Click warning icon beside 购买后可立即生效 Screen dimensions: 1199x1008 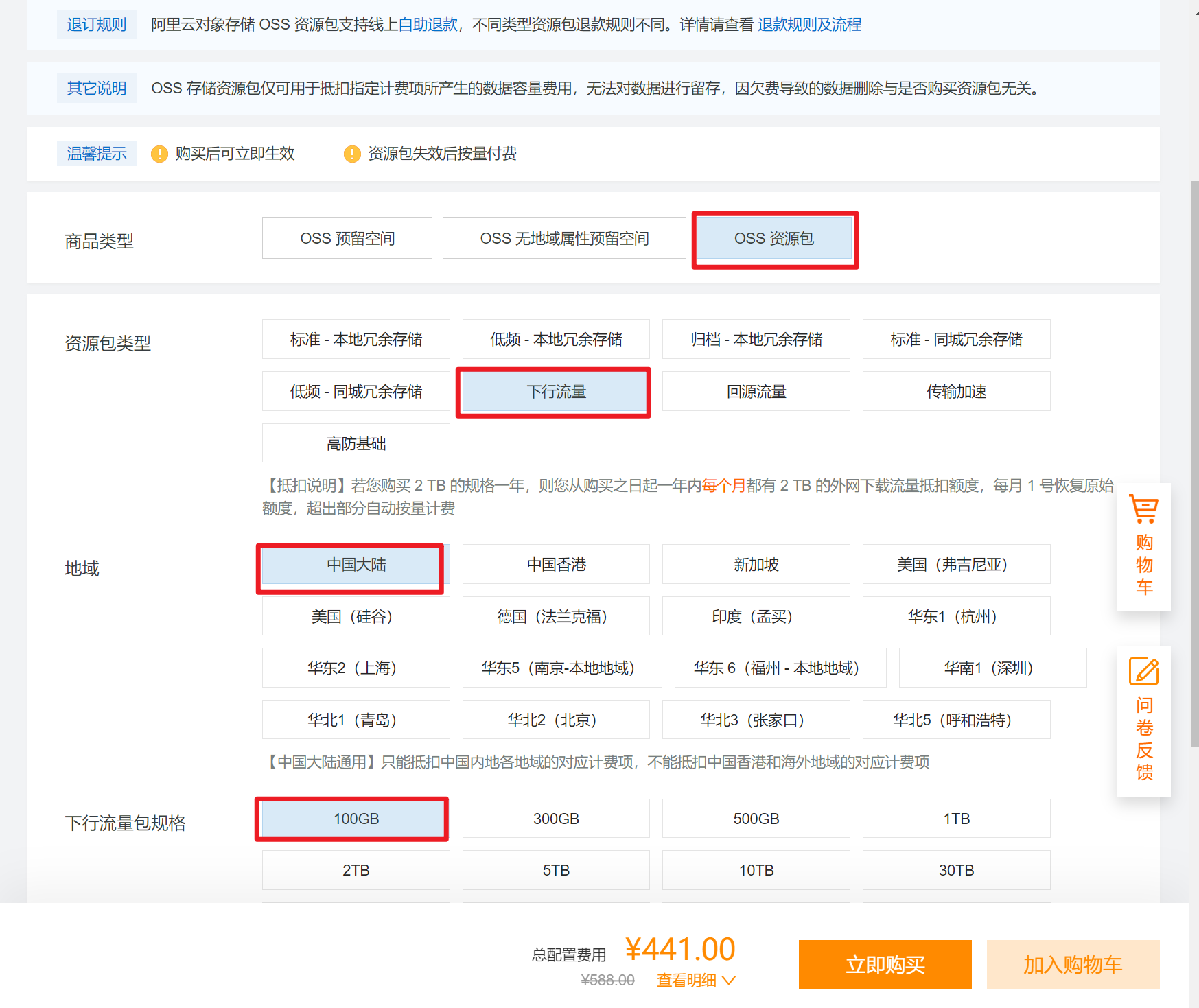pyautogui.click(x=159, y=154)
